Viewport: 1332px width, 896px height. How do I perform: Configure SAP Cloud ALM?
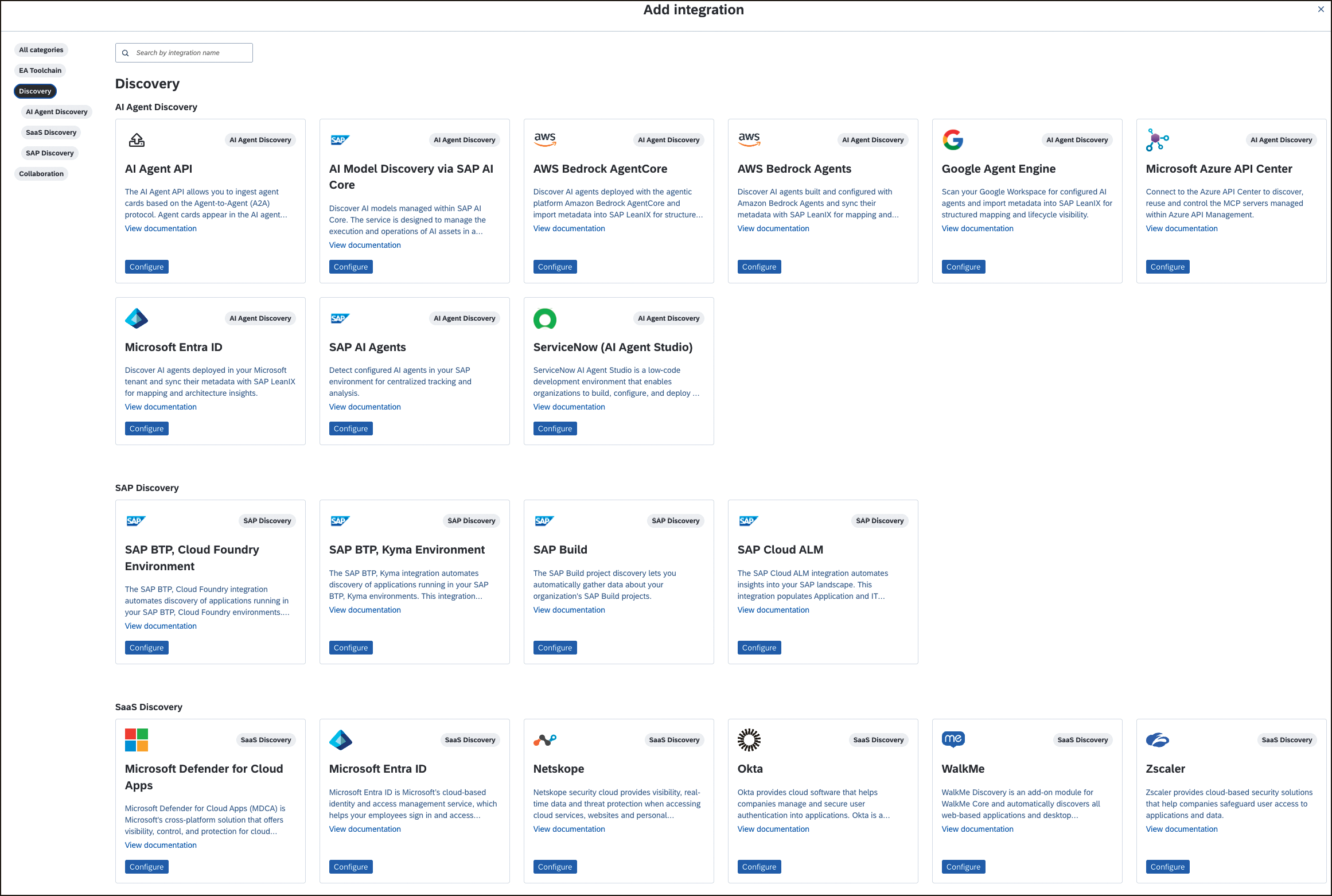point(760,648)
